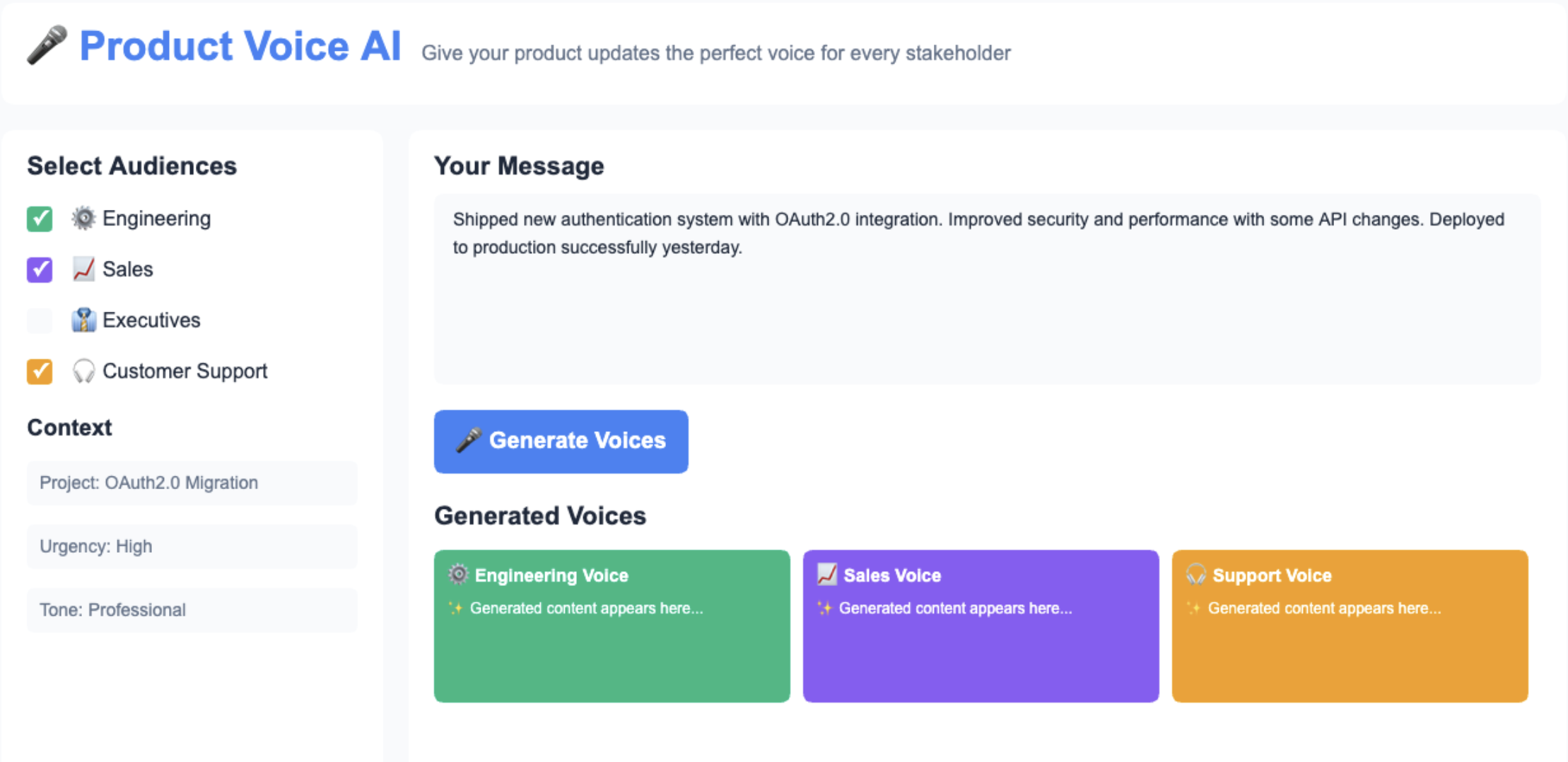
Task: Click the Product Voice AI title
Action: coord(240,46)
